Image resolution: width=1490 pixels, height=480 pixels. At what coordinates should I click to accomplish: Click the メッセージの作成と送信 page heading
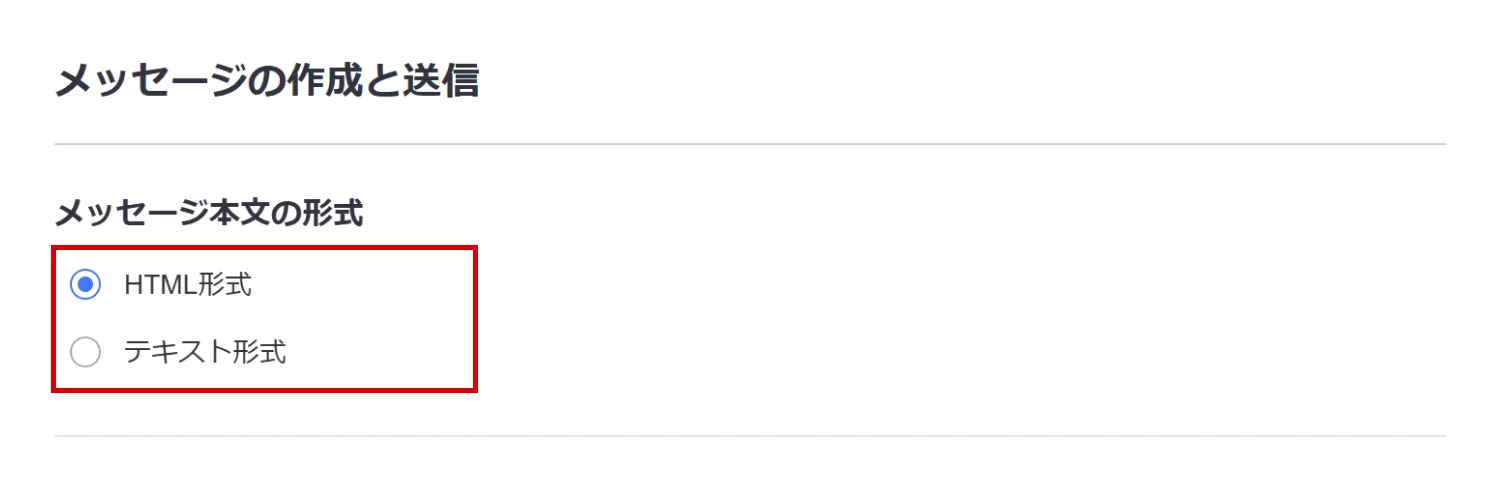tap(267, 81)
